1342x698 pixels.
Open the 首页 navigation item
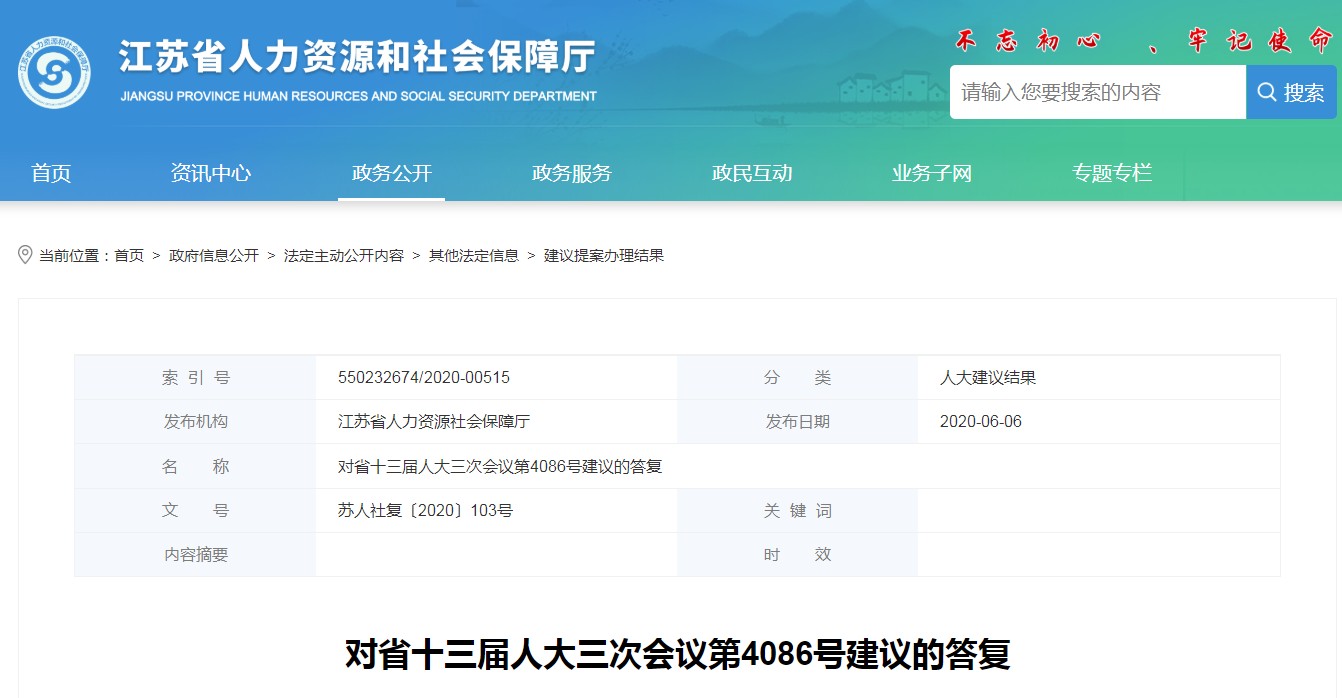click(51, 173)
